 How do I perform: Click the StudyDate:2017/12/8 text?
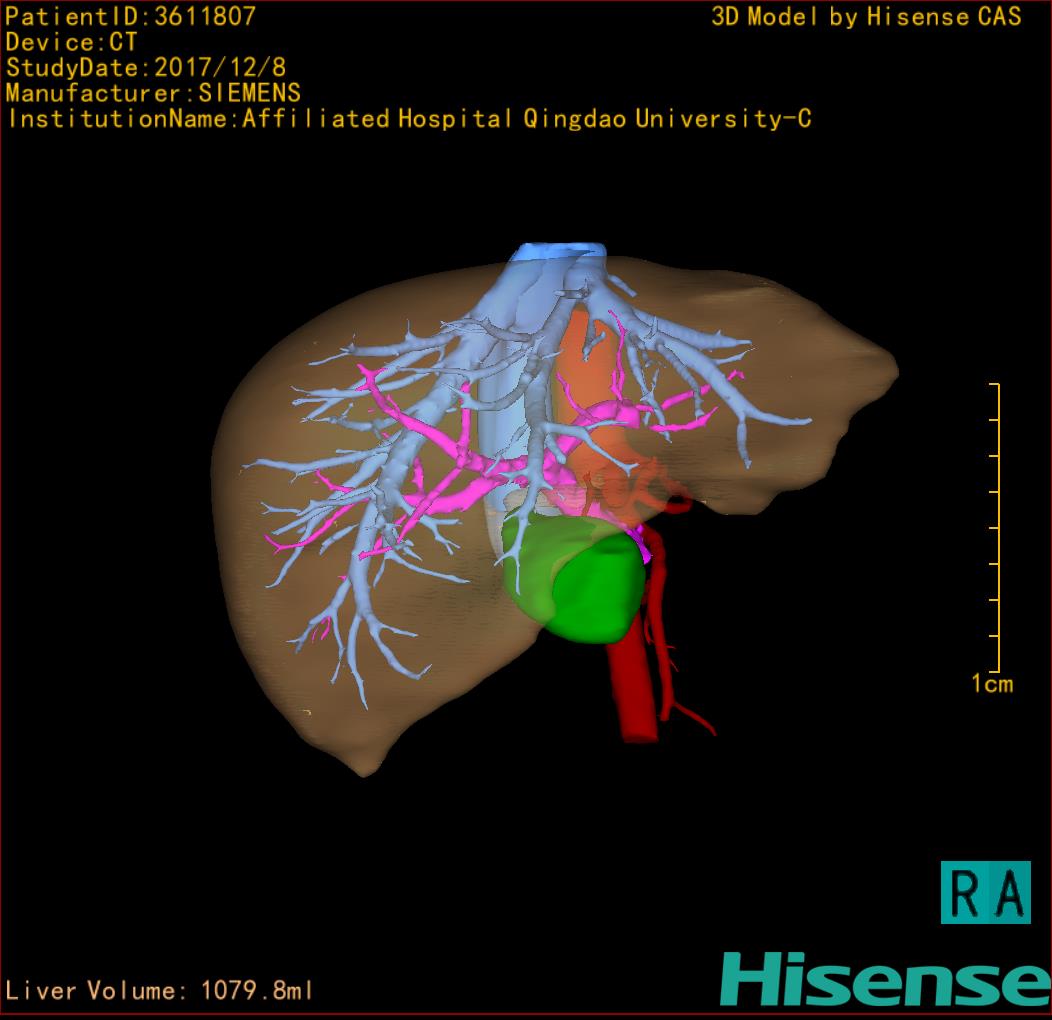coord(146,68)
